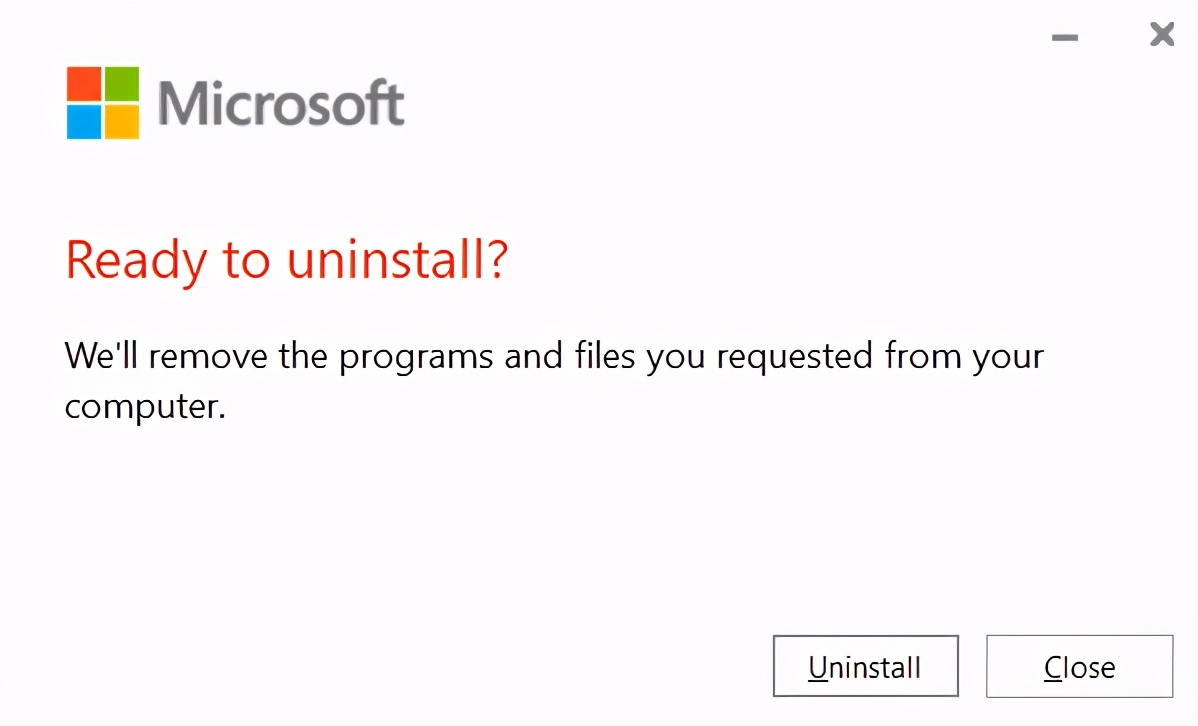Click the green square of the Microsoft logo
The width and height of the screenshot is (1198, 726).
coord(122,84)
